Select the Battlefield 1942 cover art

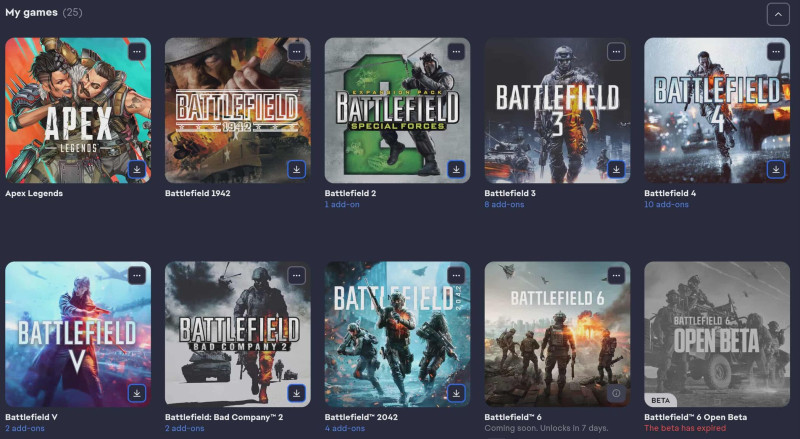tap(238, 110)
